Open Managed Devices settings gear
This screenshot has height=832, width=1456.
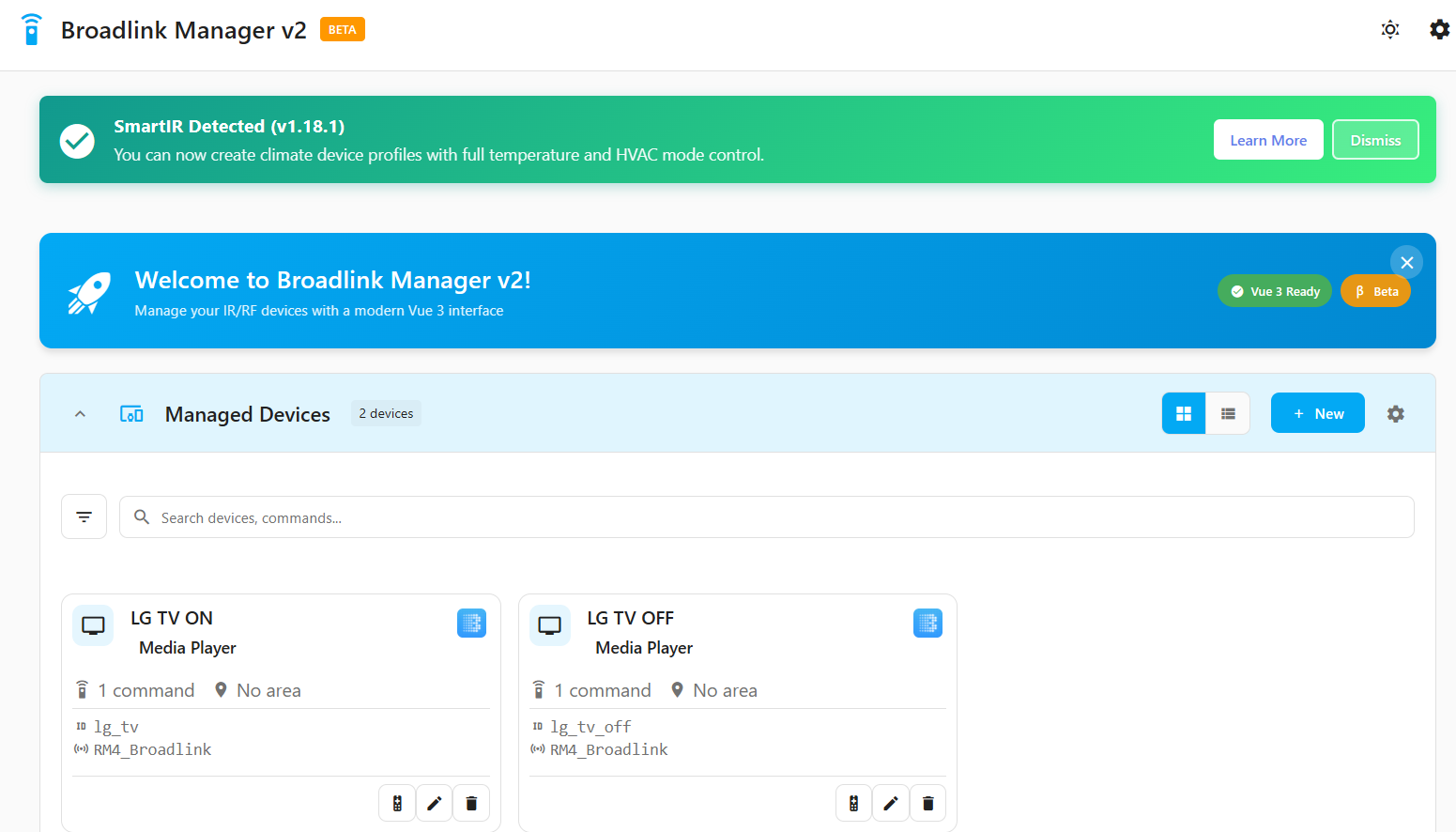point(1395,414)
